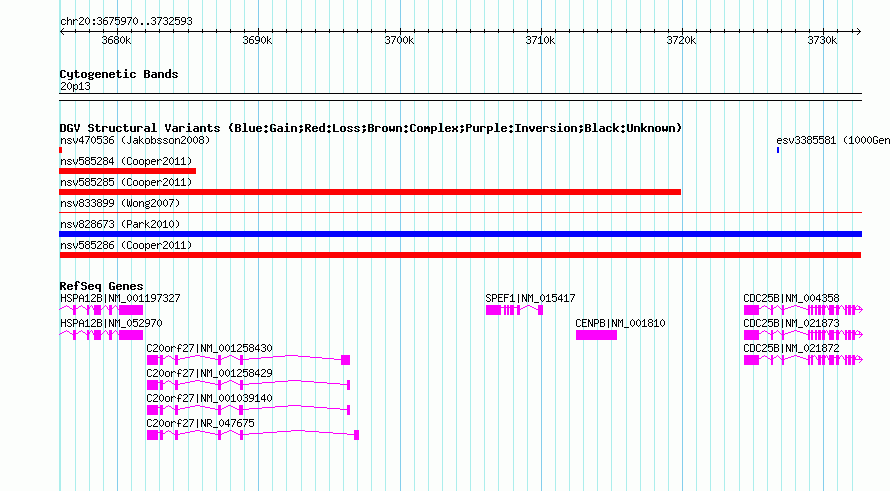Image resolution: width=890 pixels, height=491 pixels.
Task: Select gene label C20orf27|NM_001258429
Action: [209, 373]
